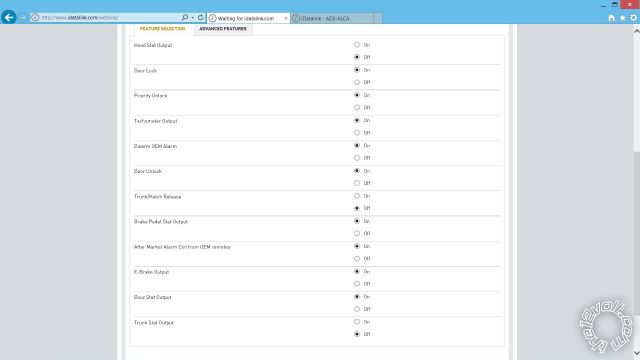Restore down the browser window
The image size is (640, 360).
[614, 5]
